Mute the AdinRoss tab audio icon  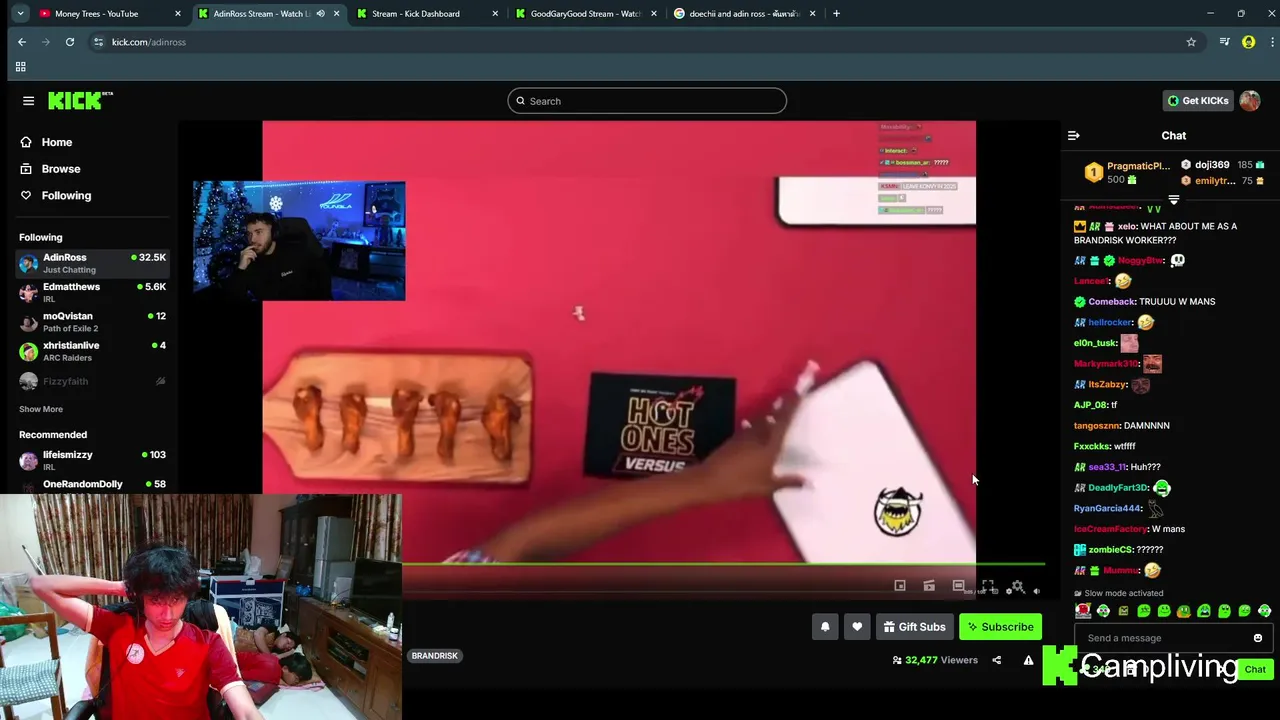[x=320, y=14]
